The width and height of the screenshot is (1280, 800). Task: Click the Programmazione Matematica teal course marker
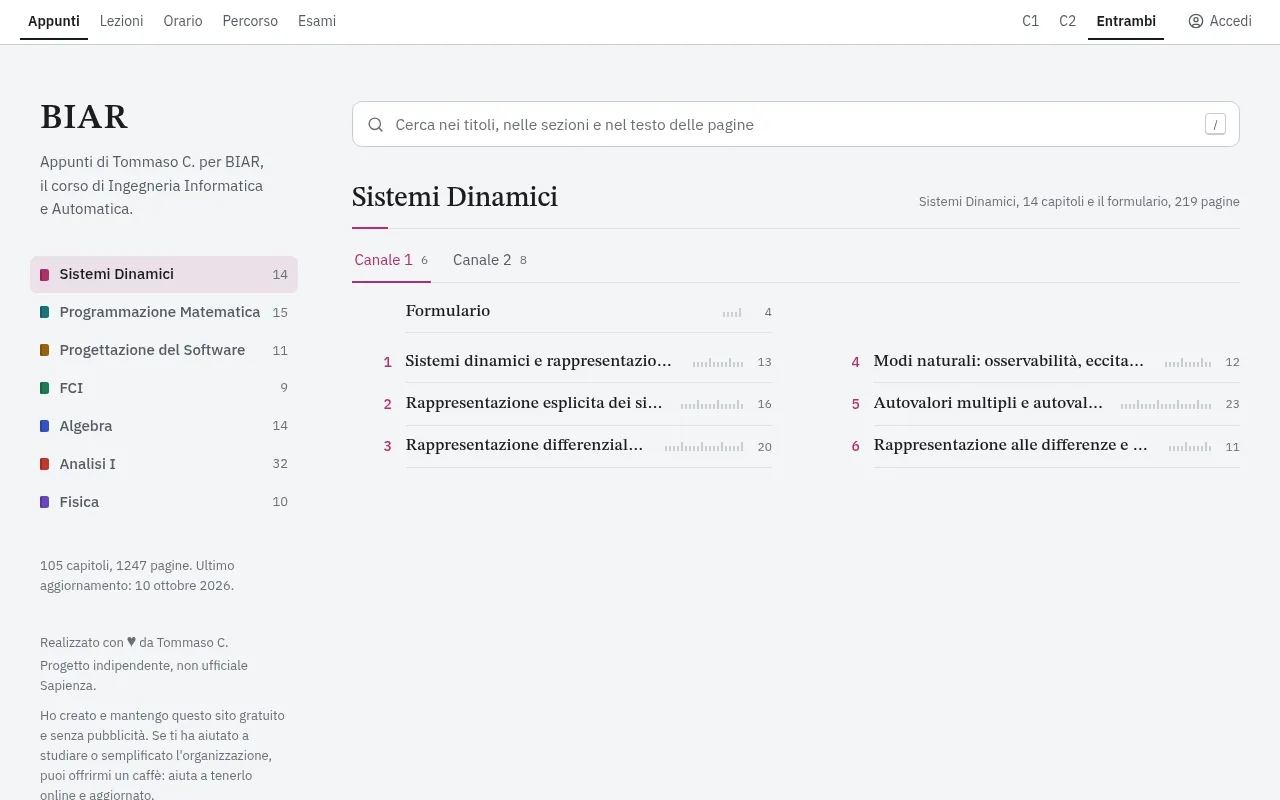point(44,312)
